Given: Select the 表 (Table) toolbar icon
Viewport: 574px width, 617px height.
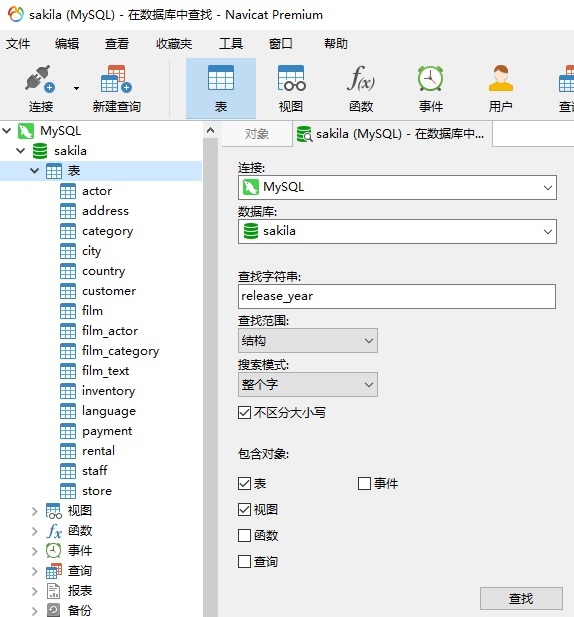Looking at the screenshot, I should pyautogui.click(x=221, y=78).
